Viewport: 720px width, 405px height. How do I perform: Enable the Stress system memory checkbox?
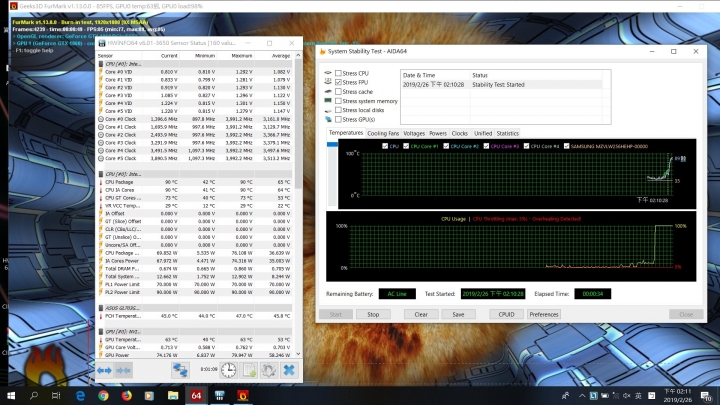click(x=338, y=101)
